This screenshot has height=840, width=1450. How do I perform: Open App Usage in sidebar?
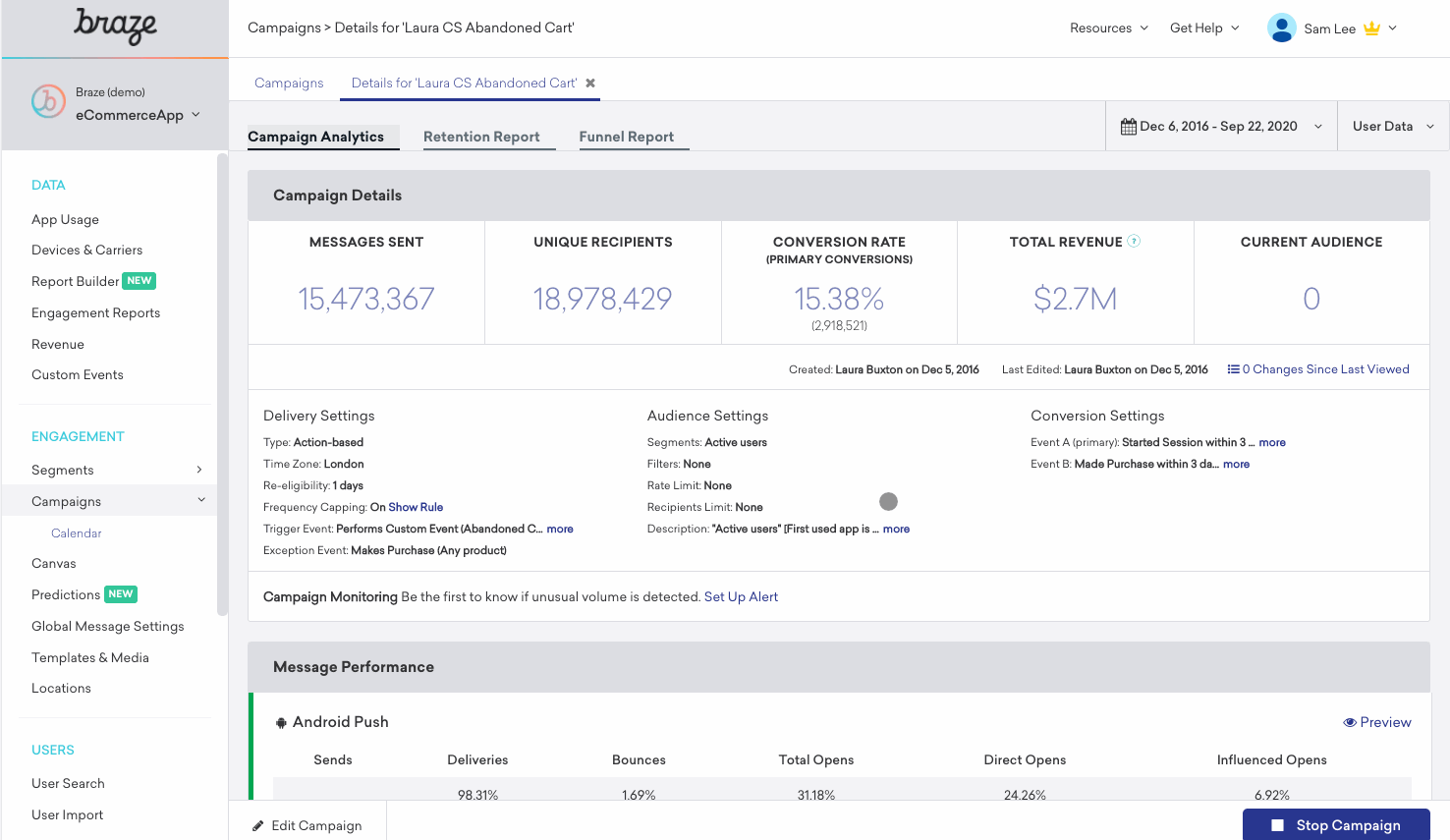(65, 219)
